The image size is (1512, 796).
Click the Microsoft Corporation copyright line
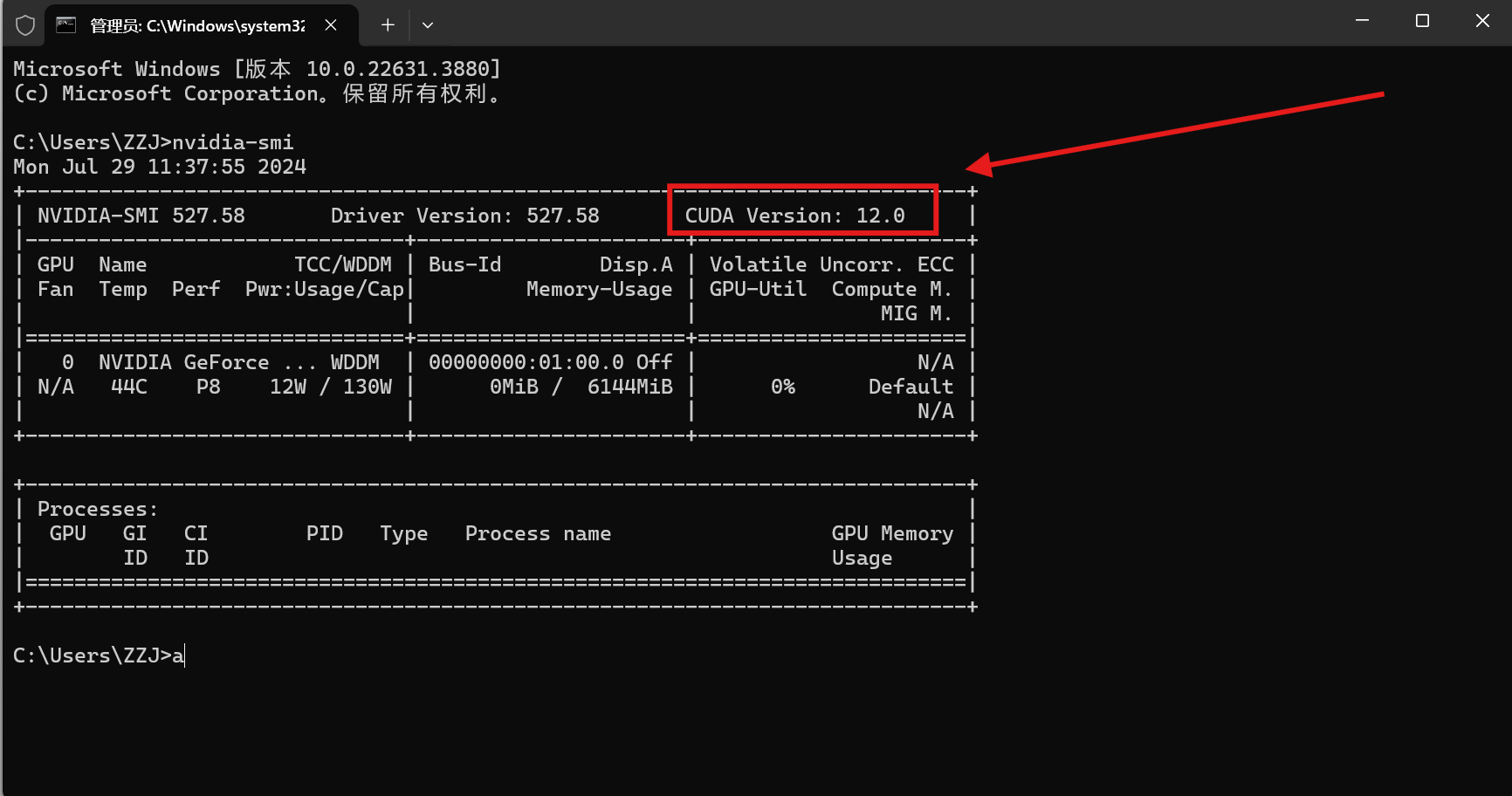click(258, 93)
